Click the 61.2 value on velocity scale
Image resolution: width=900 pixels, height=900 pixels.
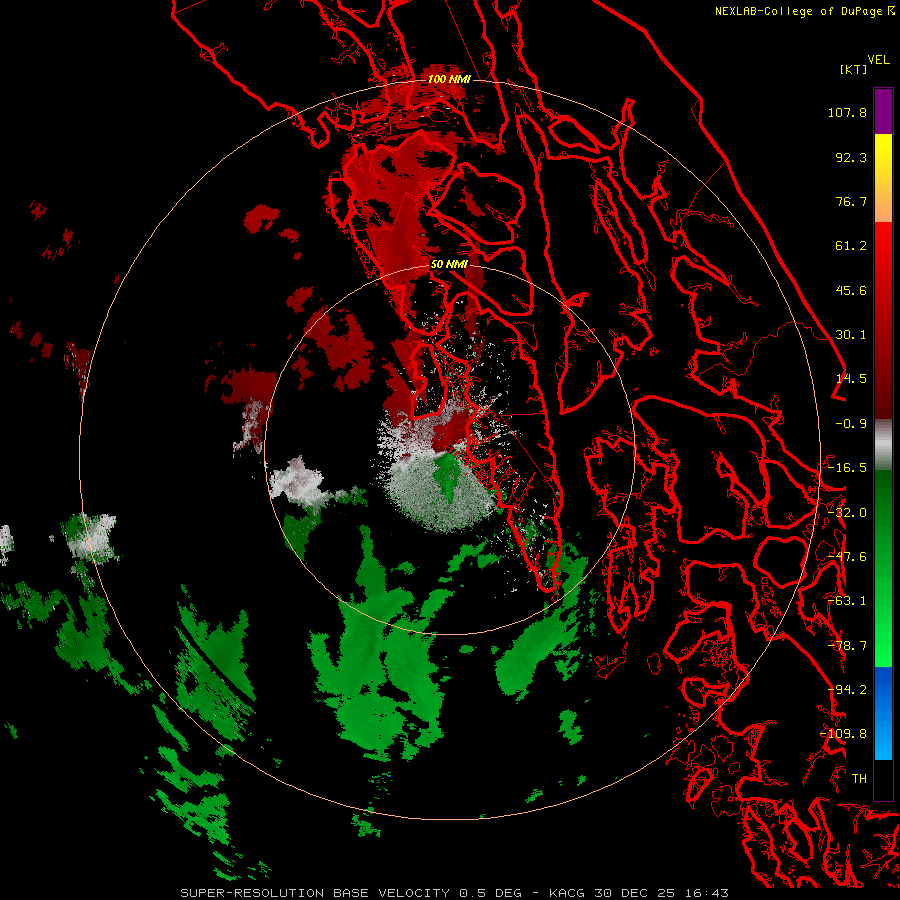851,246
